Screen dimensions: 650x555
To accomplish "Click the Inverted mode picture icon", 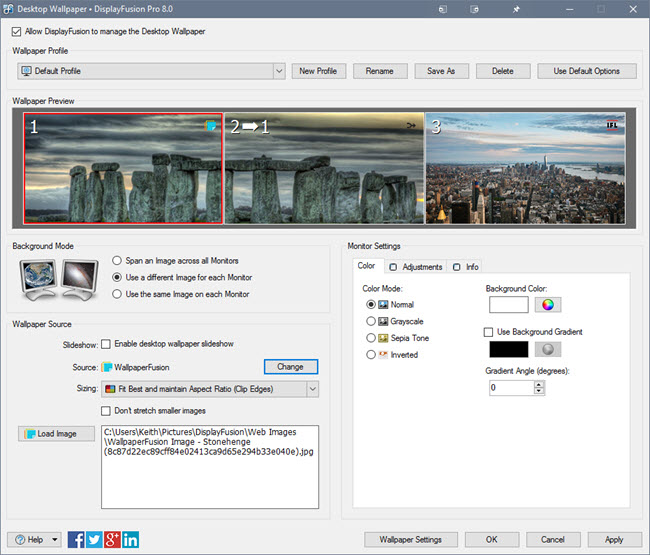I will click(383, 355).
